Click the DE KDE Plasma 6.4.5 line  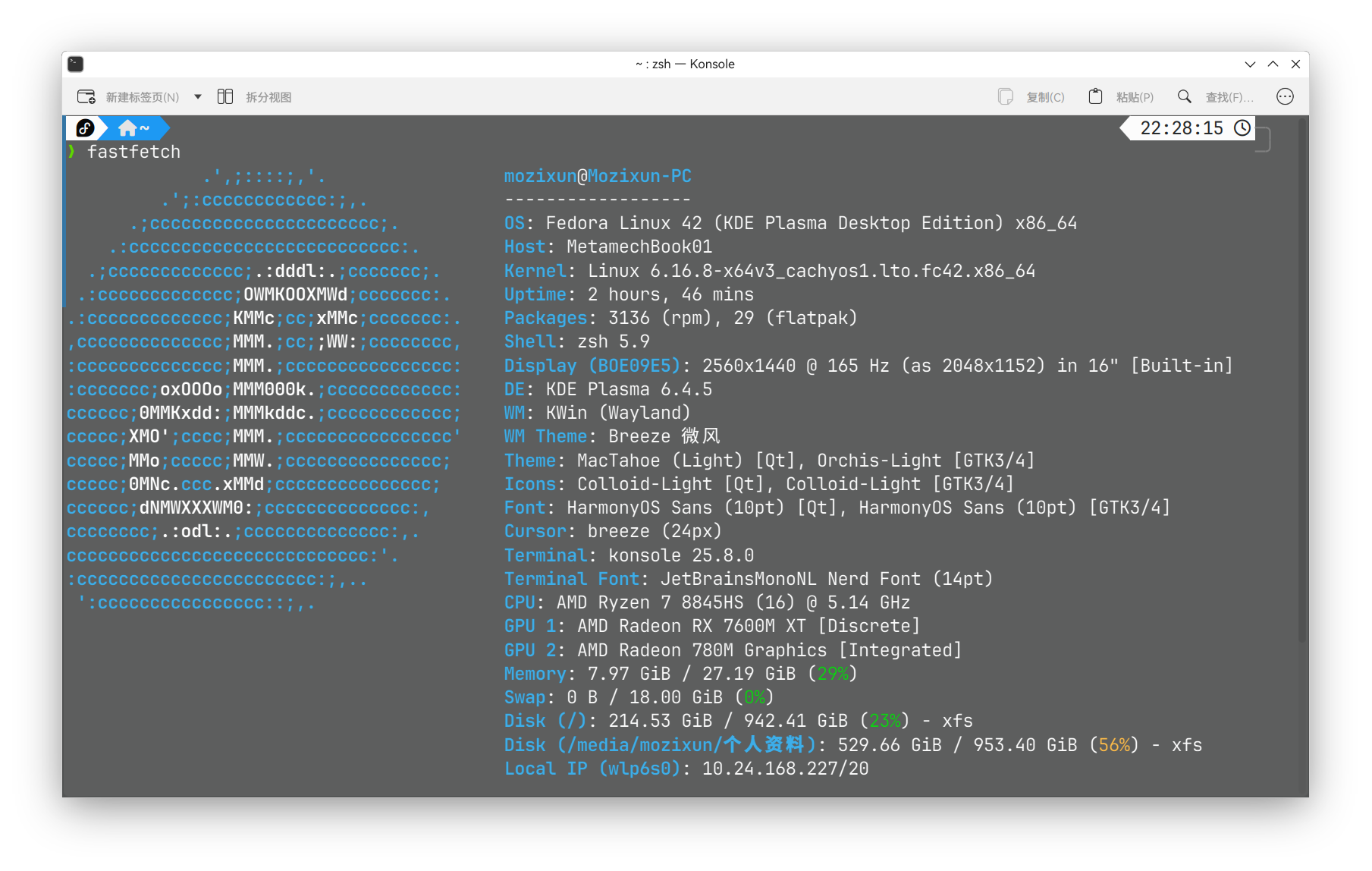[x=608, y=389]
